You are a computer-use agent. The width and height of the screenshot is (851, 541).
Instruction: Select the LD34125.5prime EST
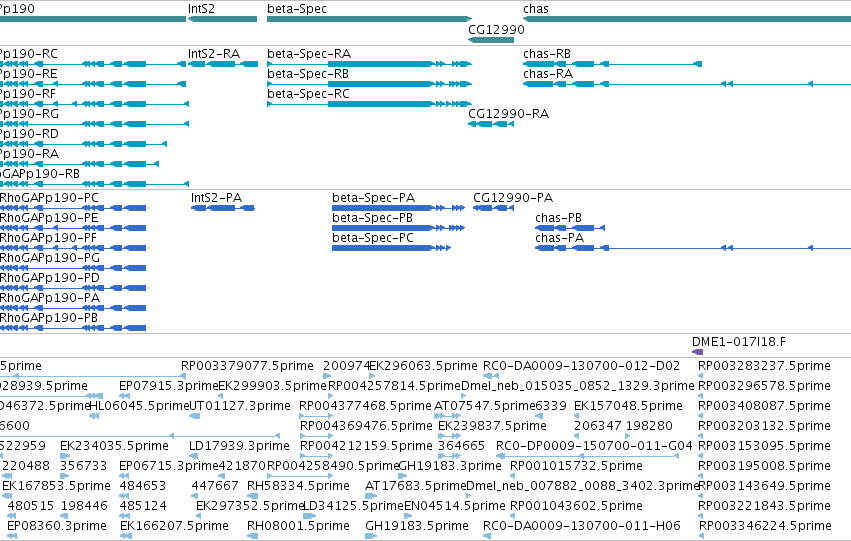(309, 516)
